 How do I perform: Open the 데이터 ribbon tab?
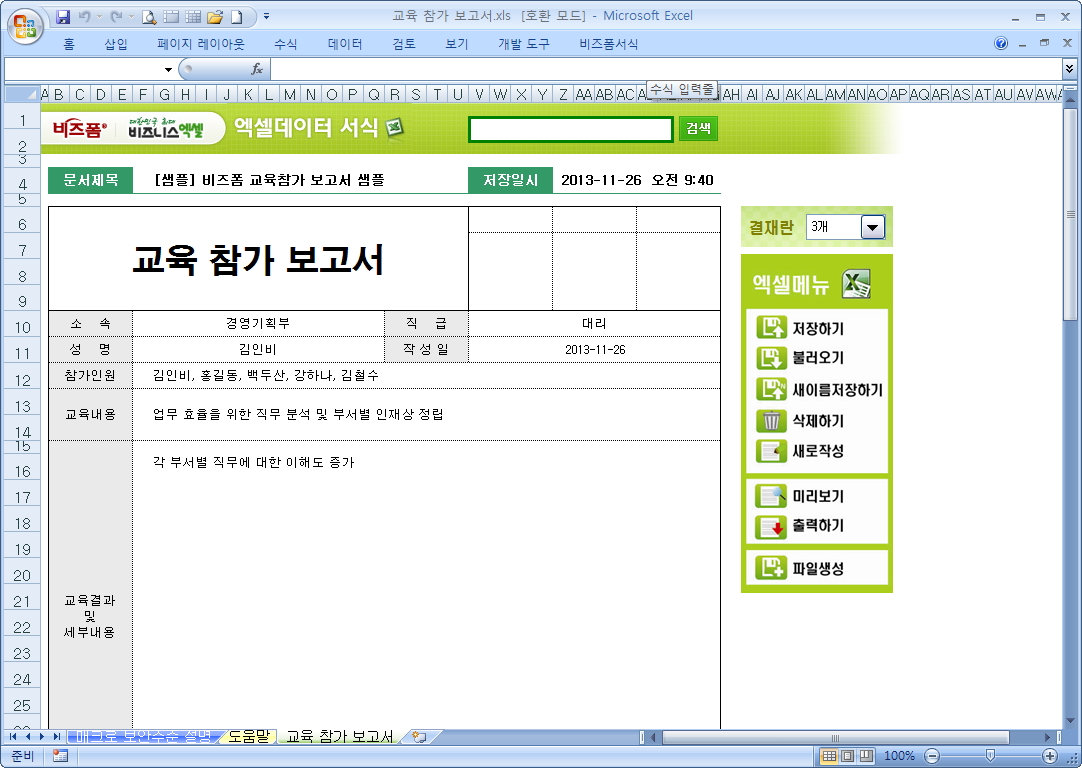345,44
